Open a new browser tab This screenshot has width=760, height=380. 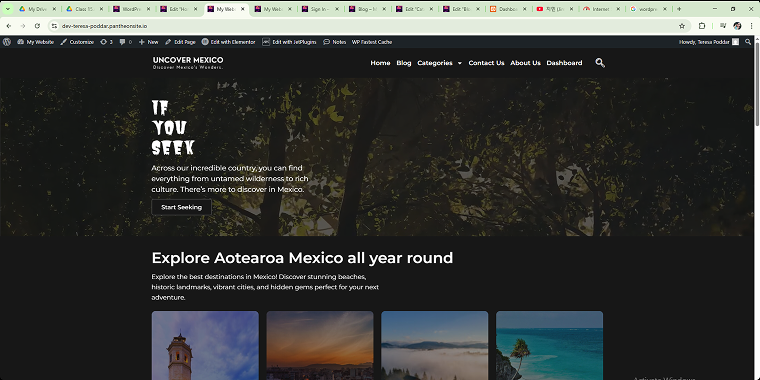pyautogui.click(x=679, y=9)
